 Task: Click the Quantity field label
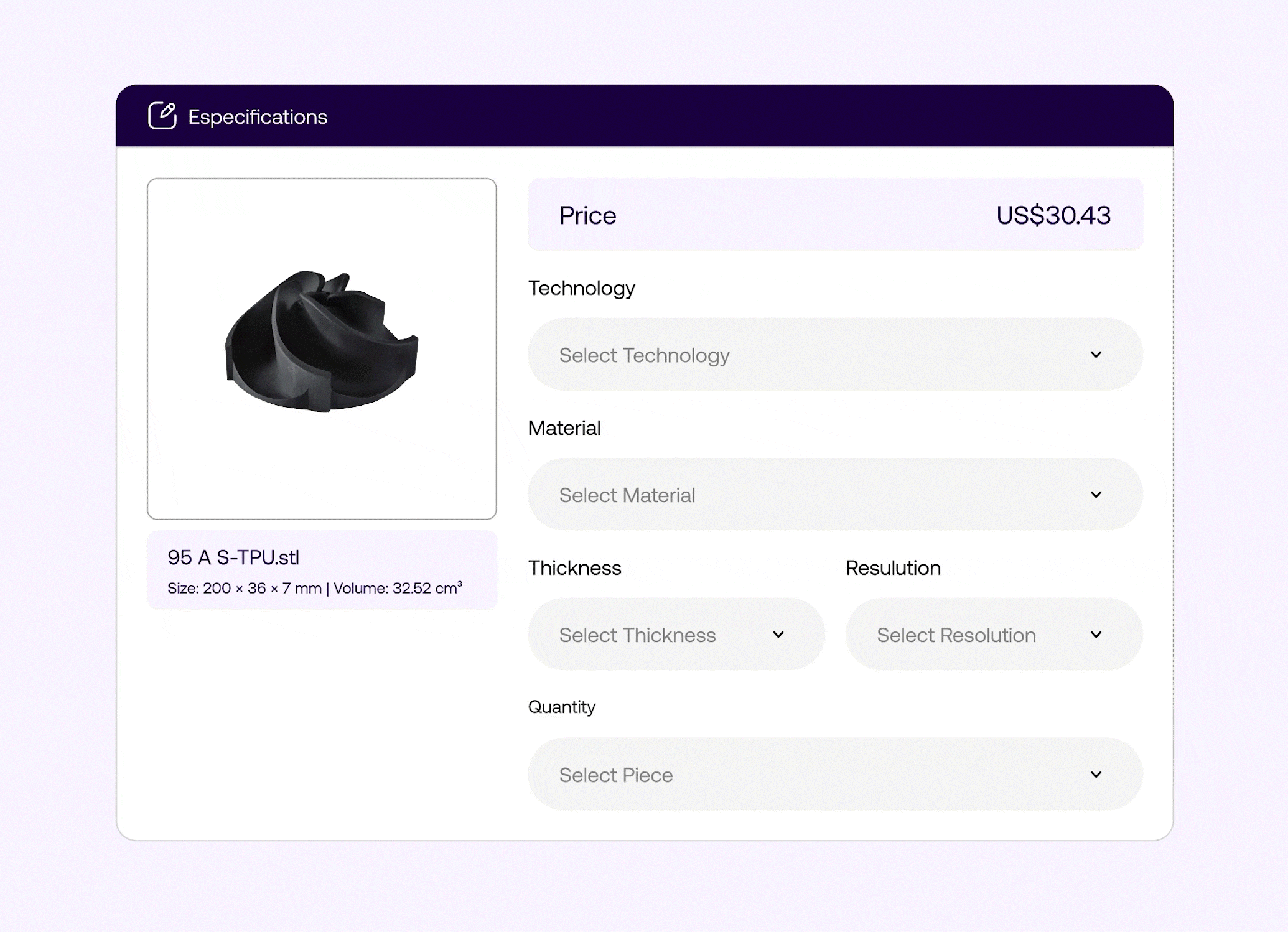(562, 707)
